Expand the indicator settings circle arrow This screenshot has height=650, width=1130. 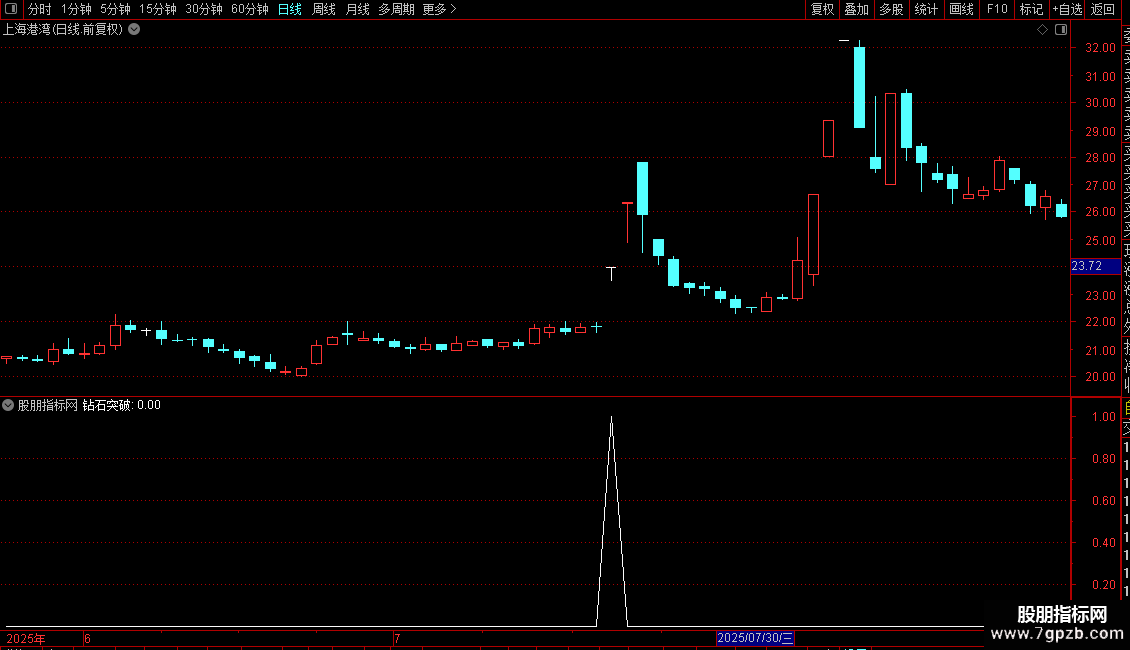[8, 405]
